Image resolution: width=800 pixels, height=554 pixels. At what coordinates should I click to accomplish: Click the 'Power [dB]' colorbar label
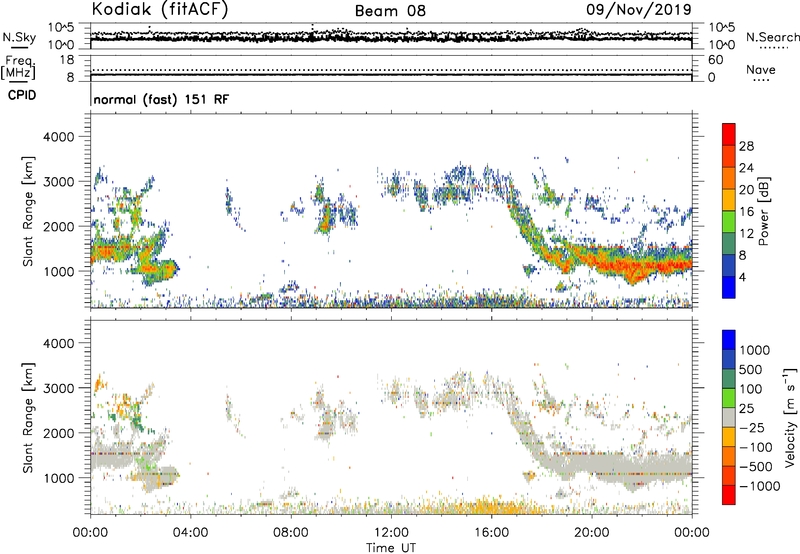[x=764, y=211]
